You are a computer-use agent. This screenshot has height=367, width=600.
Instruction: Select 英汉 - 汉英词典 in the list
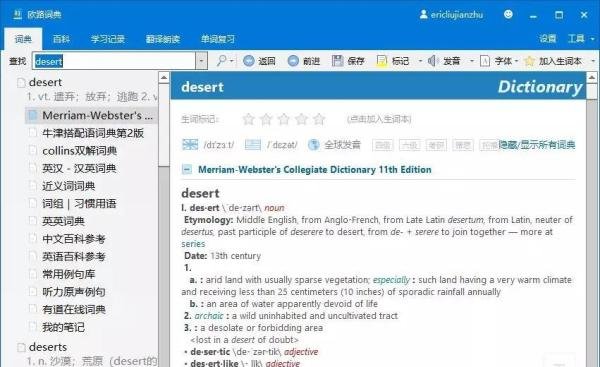[x=79, y=168]
